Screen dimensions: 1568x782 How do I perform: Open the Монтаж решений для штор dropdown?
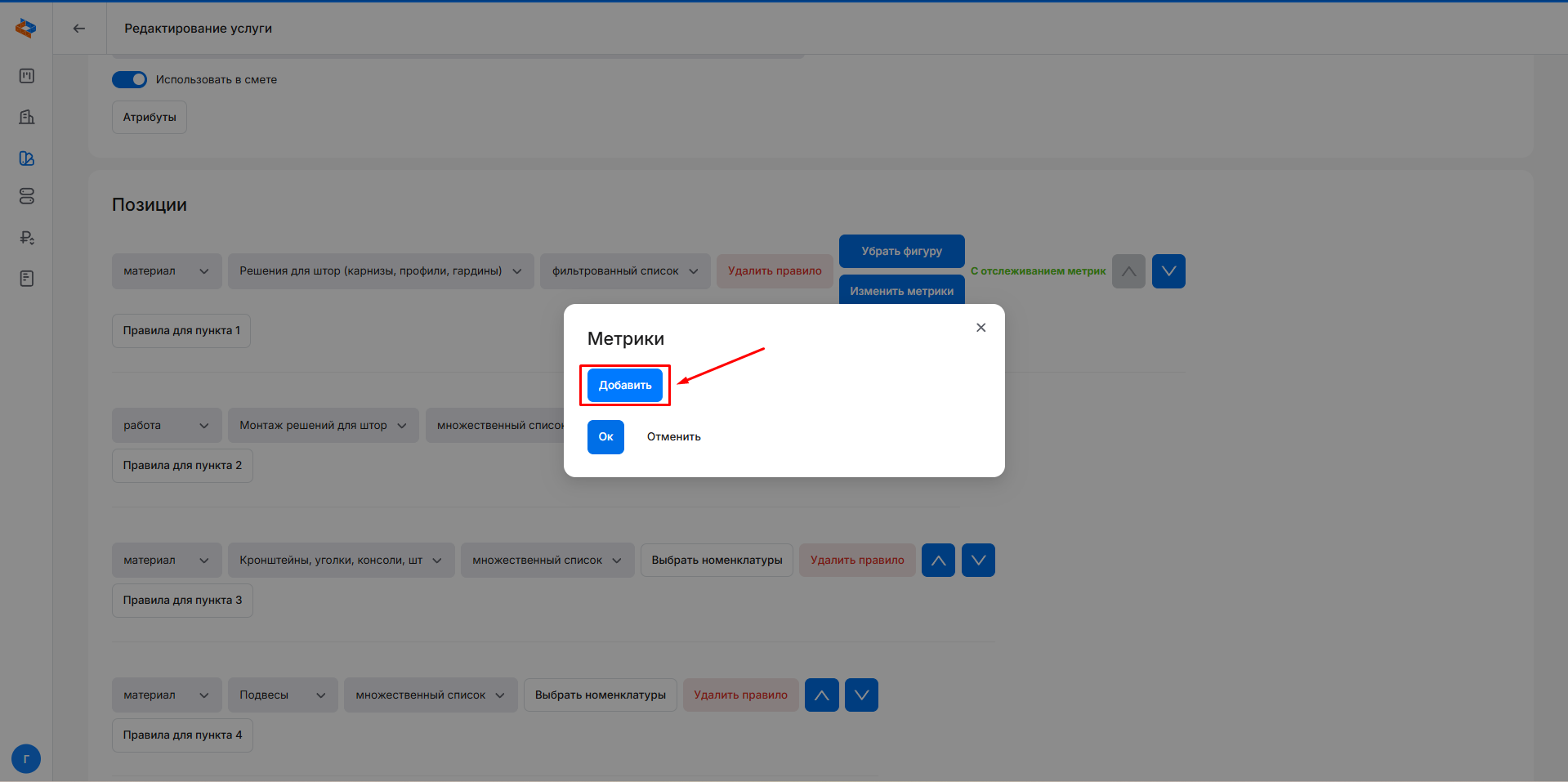click(323, 426)
